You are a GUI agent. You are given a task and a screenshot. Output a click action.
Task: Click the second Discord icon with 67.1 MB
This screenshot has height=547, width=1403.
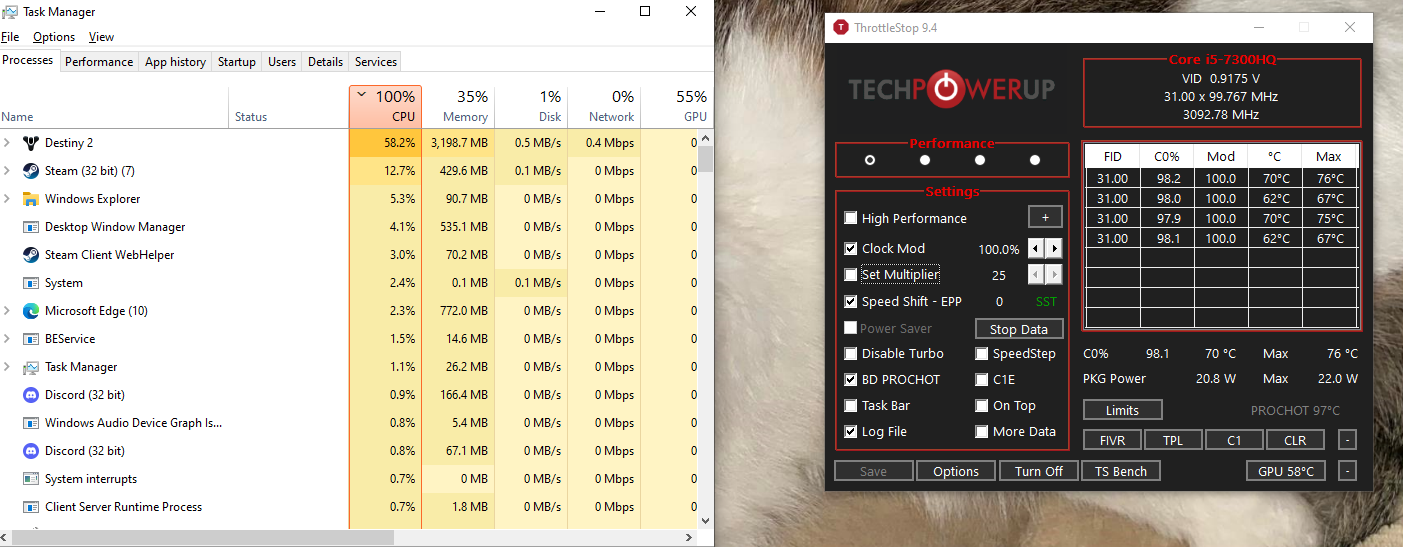(30, 451)
